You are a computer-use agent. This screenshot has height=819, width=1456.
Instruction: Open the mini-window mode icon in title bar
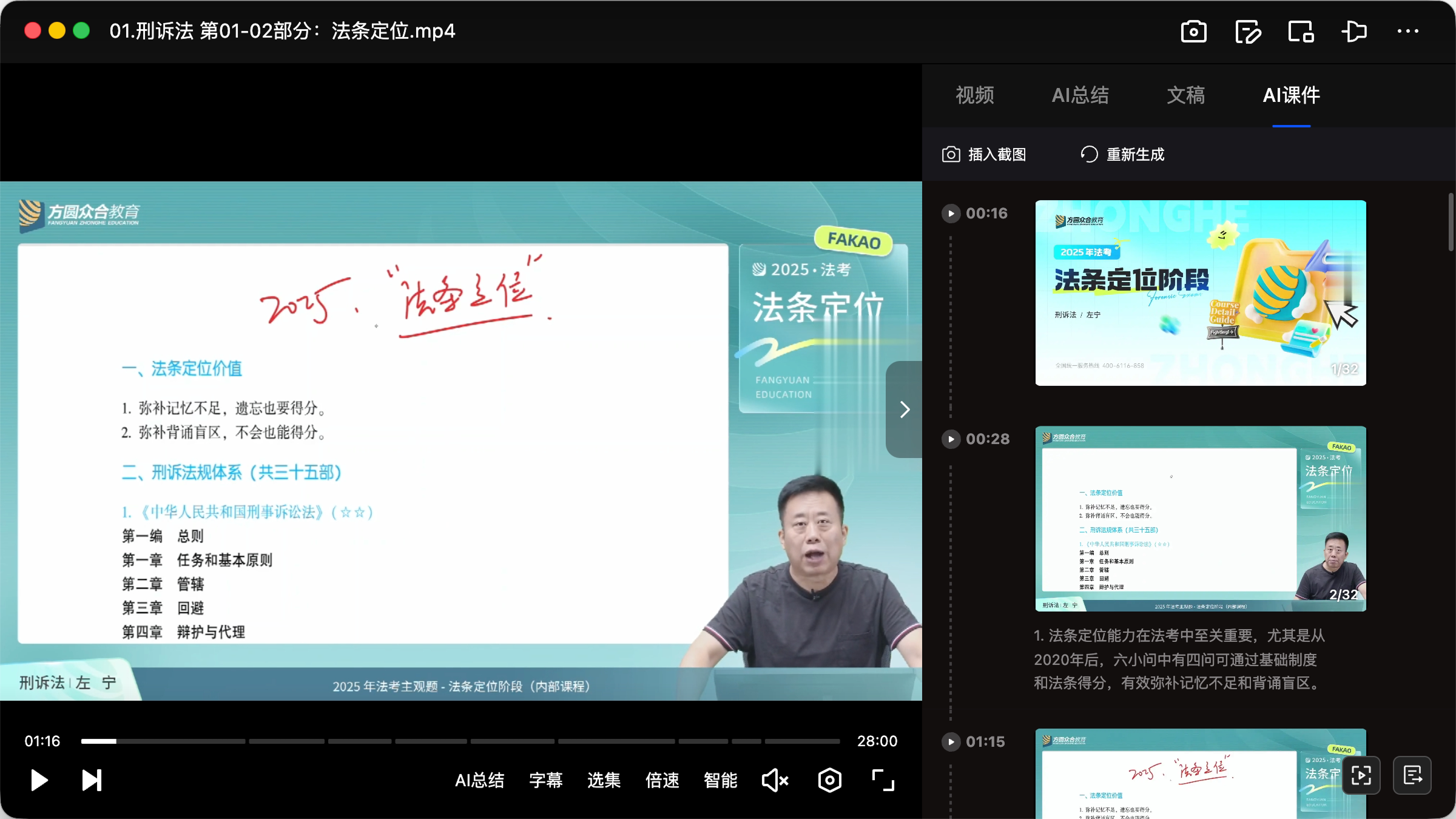pos(1301,32)
